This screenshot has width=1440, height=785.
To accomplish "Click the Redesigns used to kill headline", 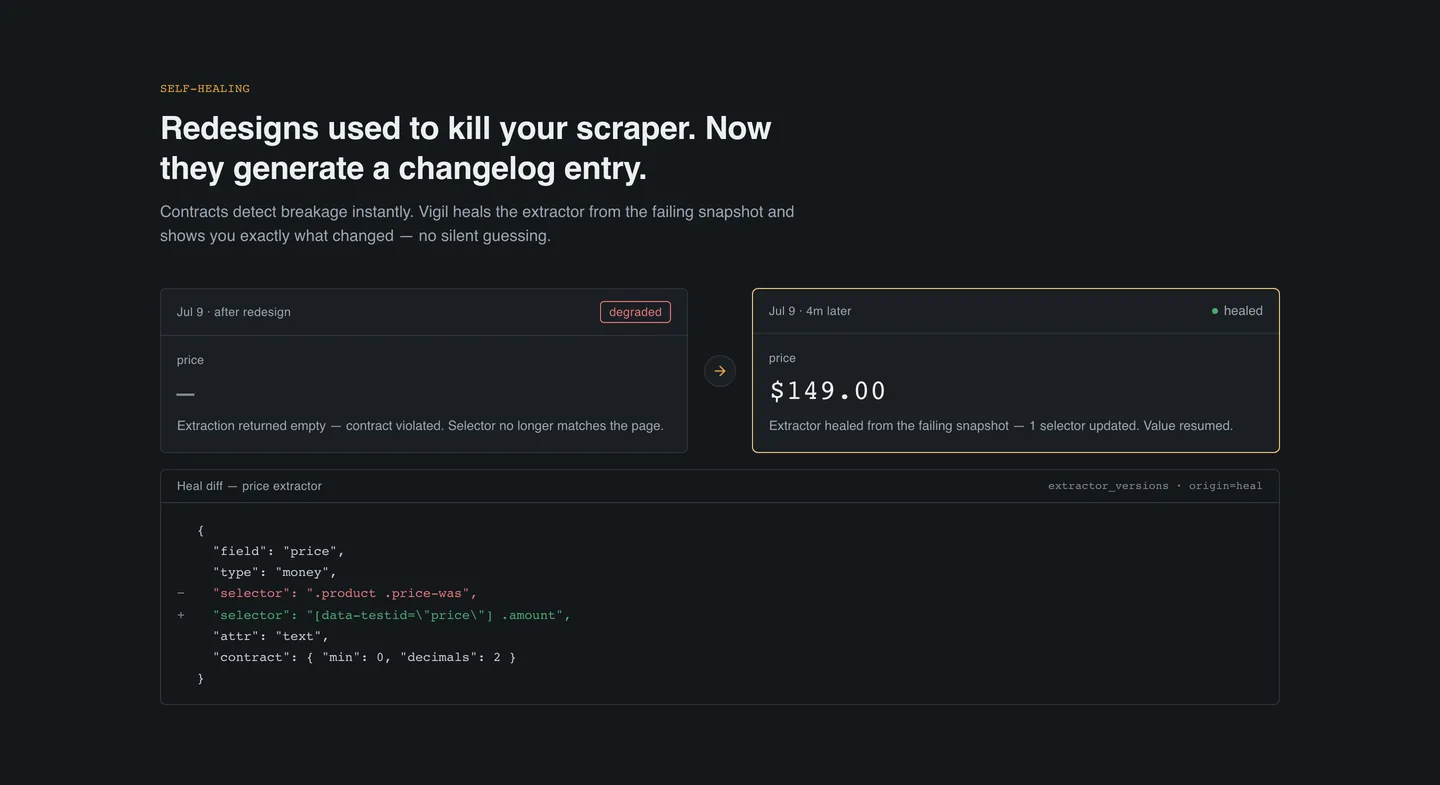I will [466, 148].
